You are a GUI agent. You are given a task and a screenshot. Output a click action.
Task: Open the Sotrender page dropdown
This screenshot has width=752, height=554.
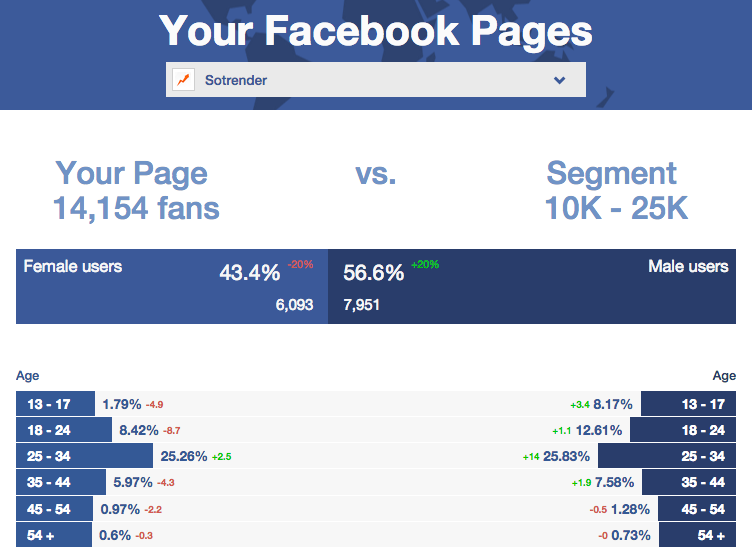point(375,80)
